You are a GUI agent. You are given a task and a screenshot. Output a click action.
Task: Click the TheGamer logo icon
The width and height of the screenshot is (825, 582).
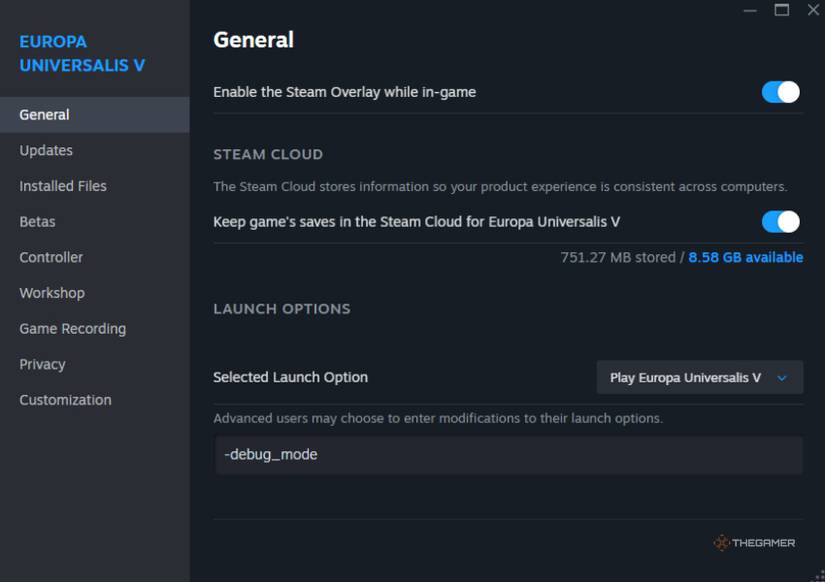click(722, 542)
